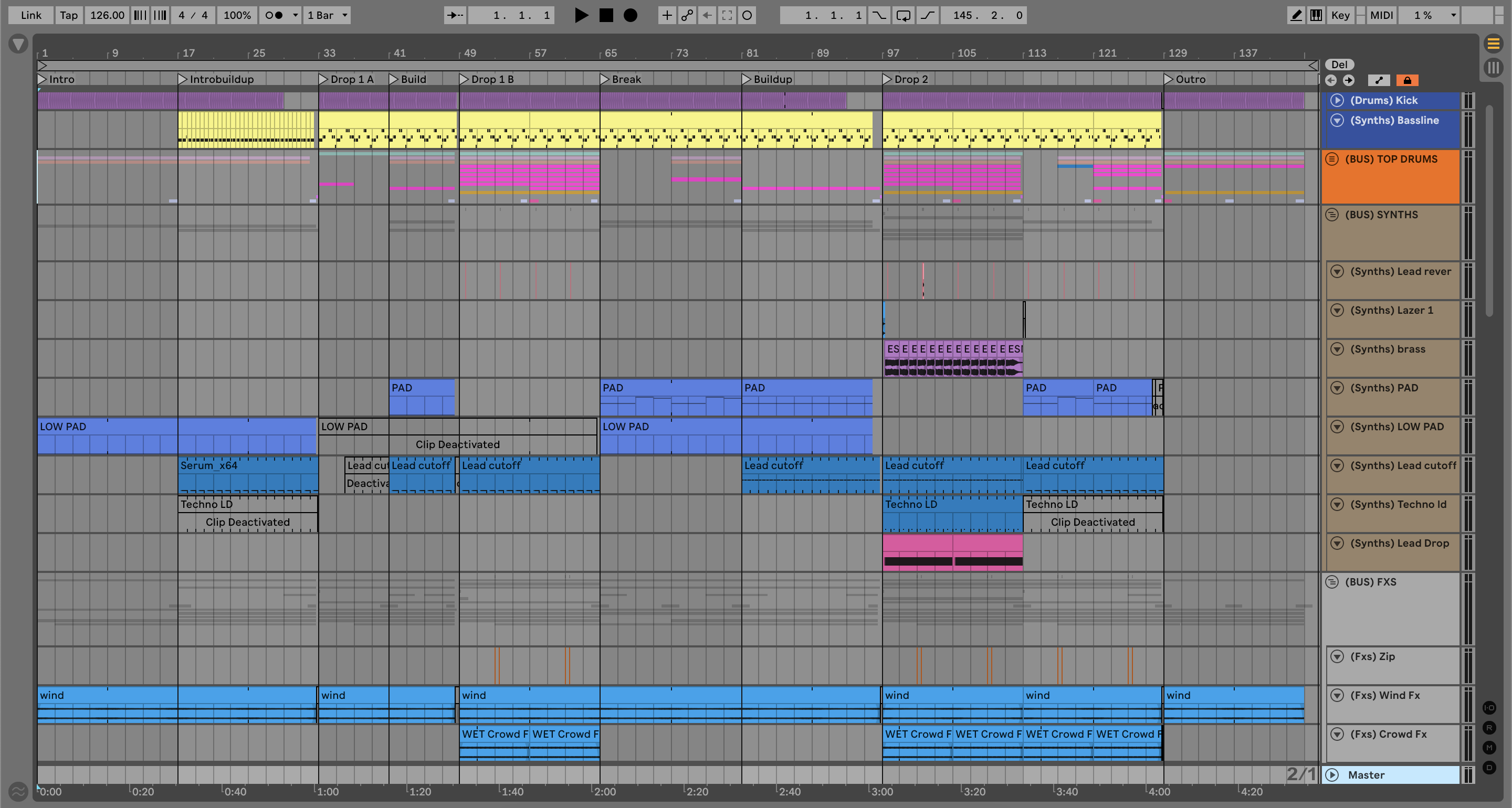The width and height of the screenshot is (1512, 808).
Task: Click the Del locator button
Action: (1339, 65)
